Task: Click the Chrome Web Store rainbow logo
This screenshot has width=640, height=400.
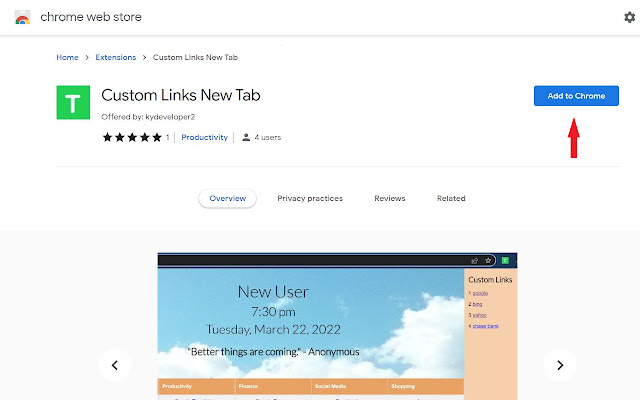Action: (x=22, y=17)
